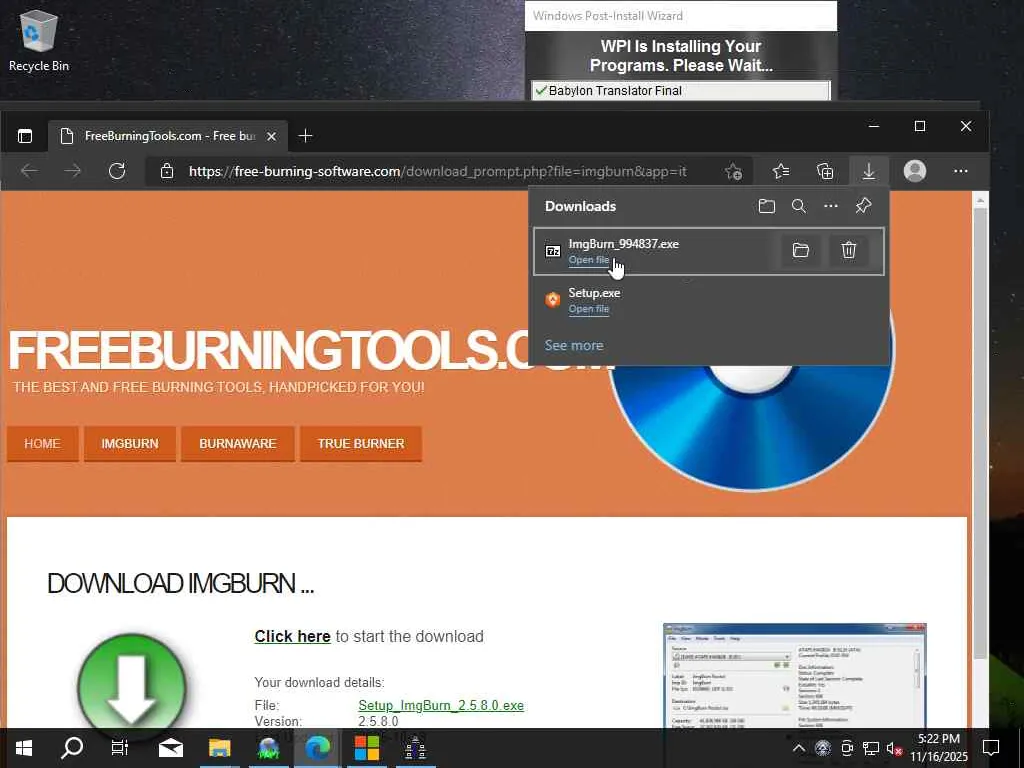Open the BURNAWARE menu item
The width and height of the screenshot is (1024, 768).
point(238,443)
